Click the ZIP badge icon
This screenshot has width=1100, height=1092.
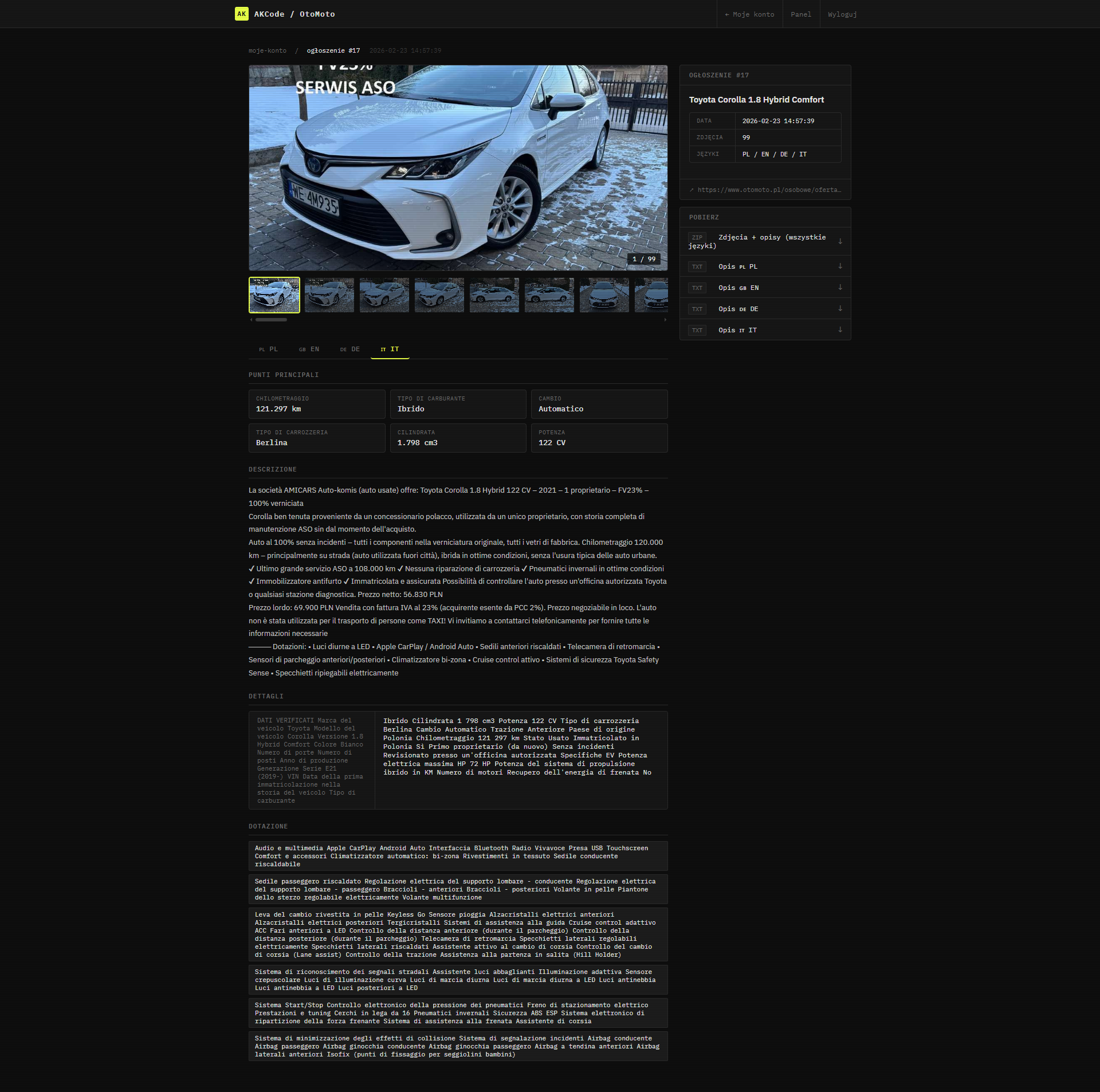(x=697, y=237)
